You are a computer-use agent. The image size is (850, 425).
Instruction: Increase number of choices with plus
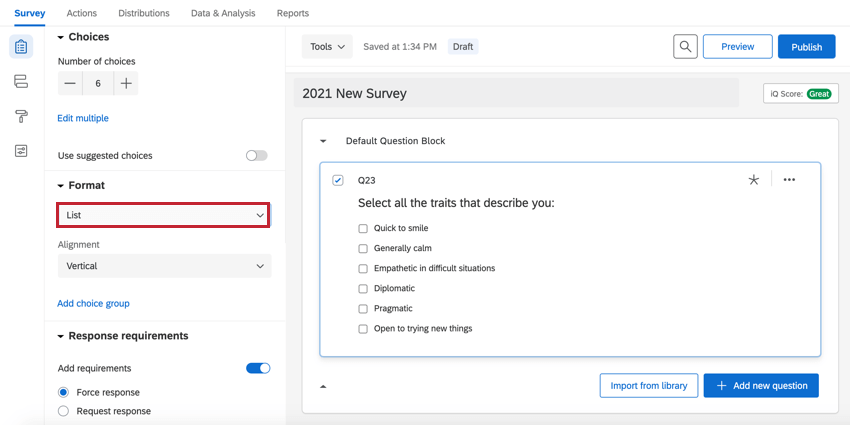[126, 84]
